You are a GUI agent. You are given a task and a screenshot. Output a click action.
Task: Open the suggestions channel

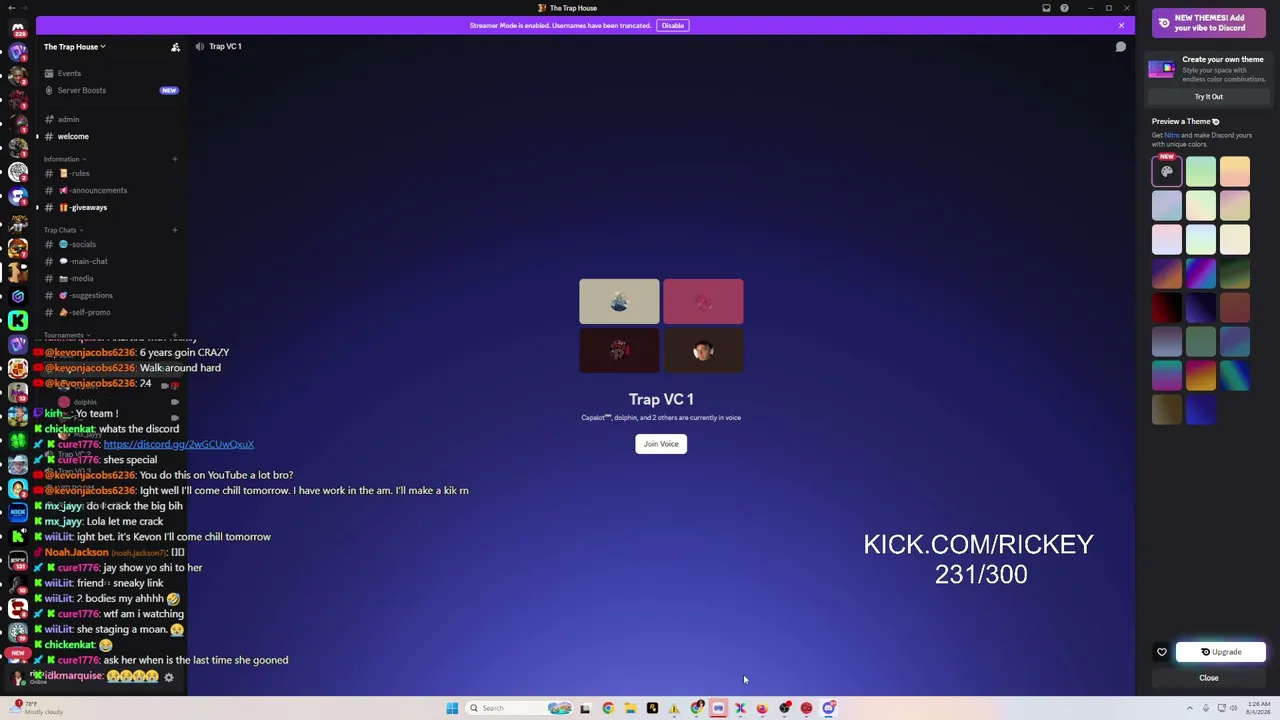(x=110, y=295)
